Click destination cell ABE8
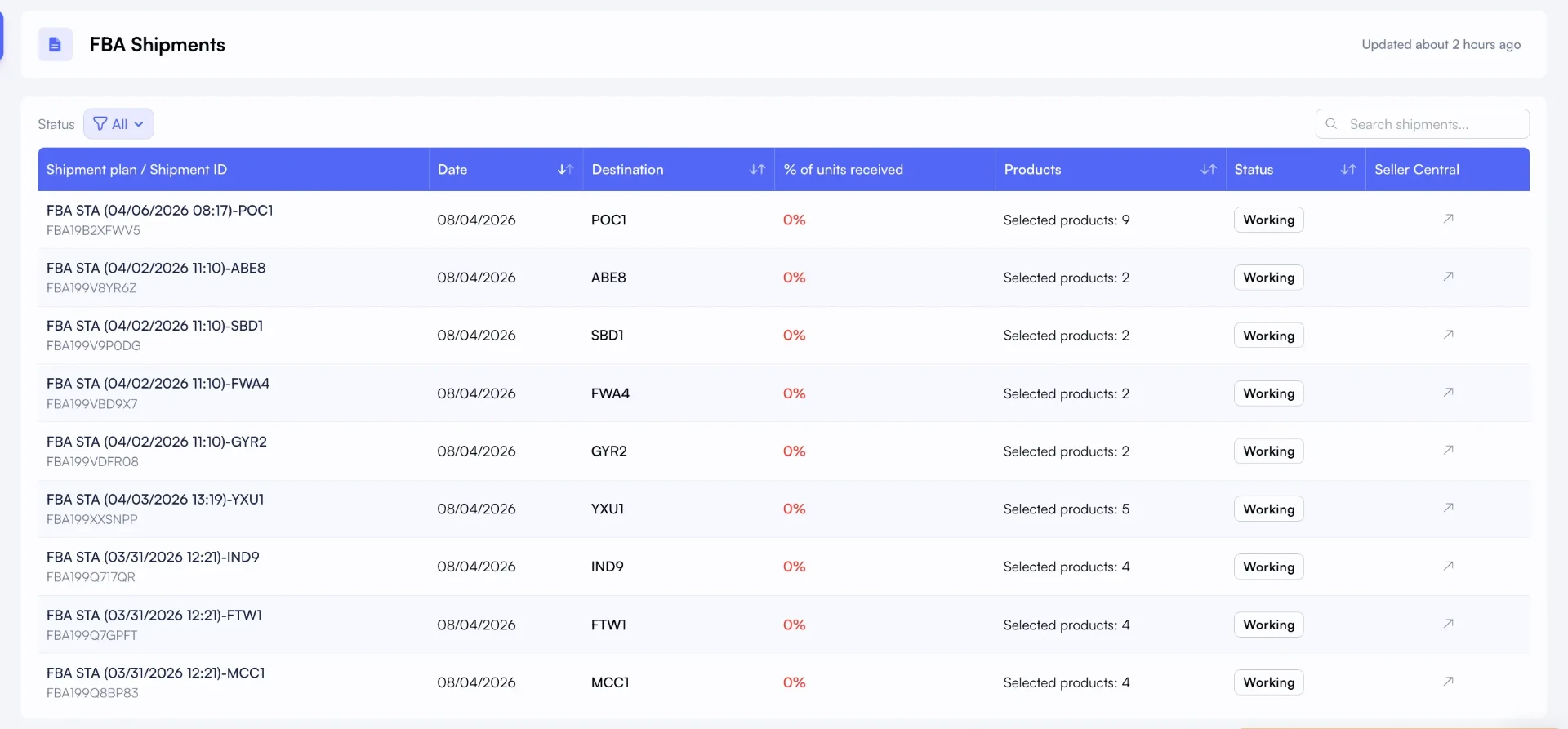The image size is (1568, 729). 608,278
